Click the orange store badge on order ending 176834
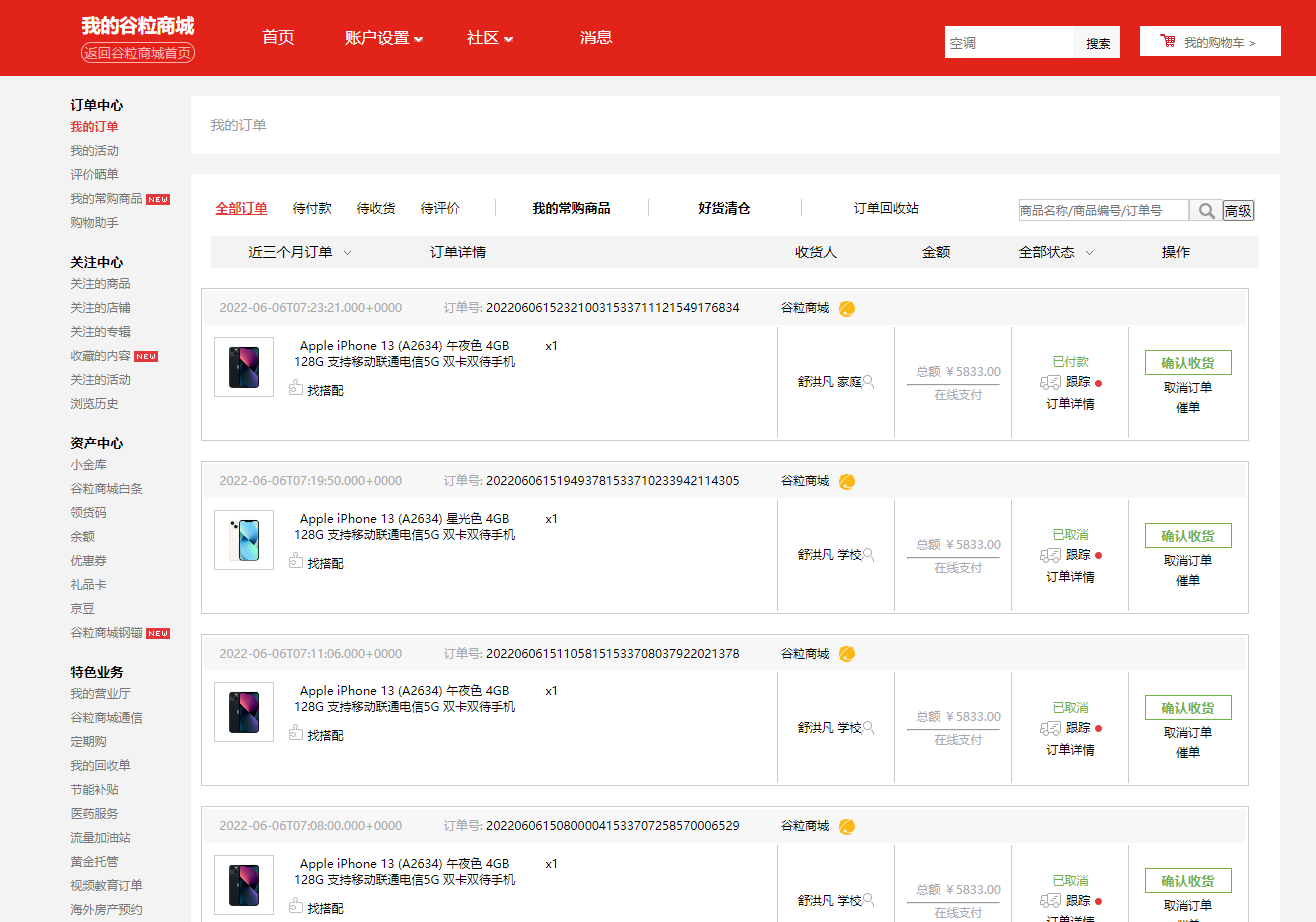 coord(847,308)
